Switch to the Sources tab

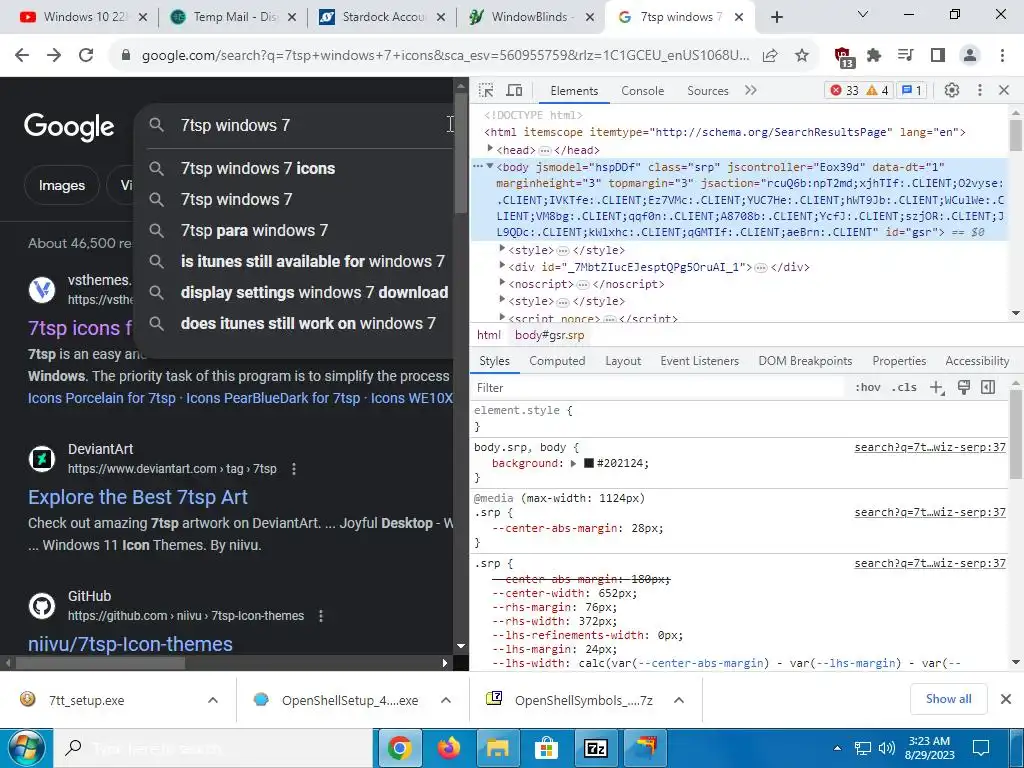pyautogui.click(x=707, y=91)
